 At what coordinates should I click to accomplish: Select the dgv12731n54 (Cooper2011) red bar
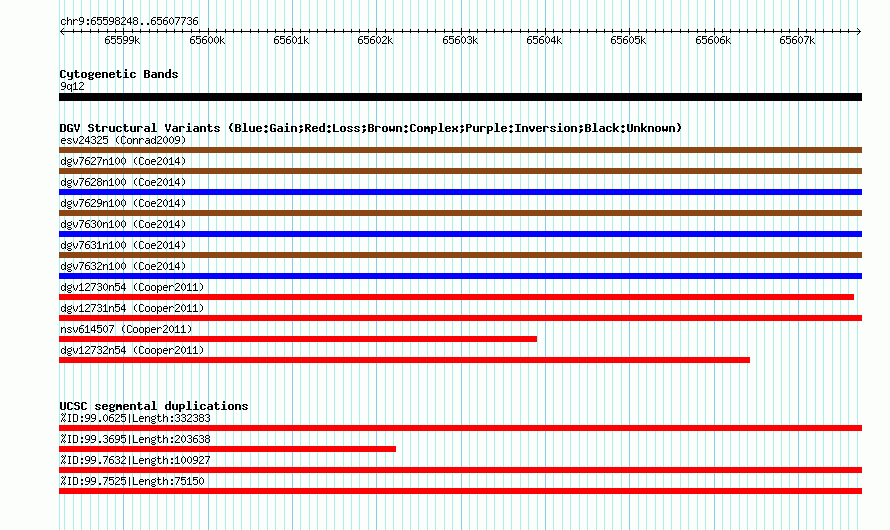point(460,318)
